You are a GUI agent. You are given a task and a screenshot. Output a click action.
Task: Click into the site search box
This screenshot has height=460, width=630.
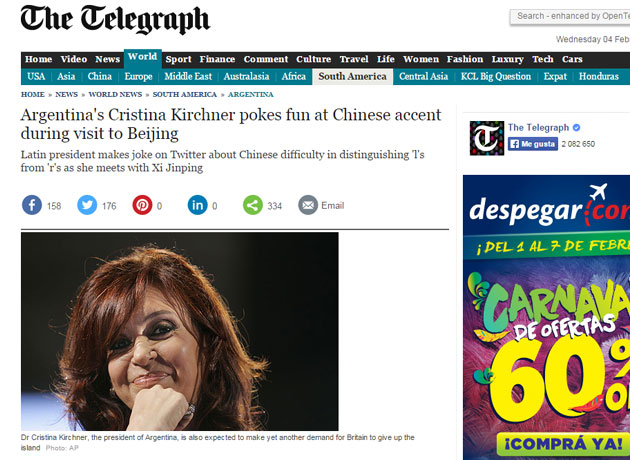[x=570, y=16]
